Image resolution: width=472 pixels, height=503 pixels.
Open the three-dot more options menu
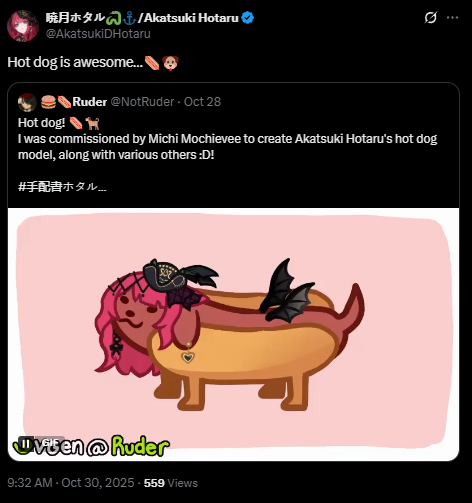(452, 17)
